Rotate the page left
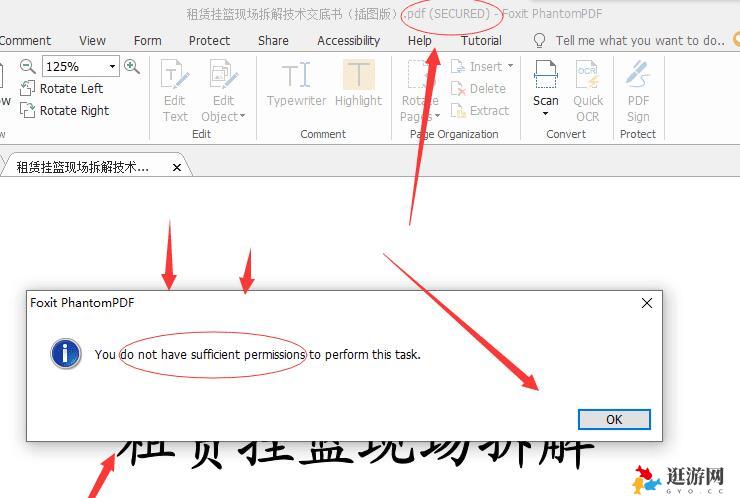The width and height of the screenshot is (740, 498). point(62,88)
